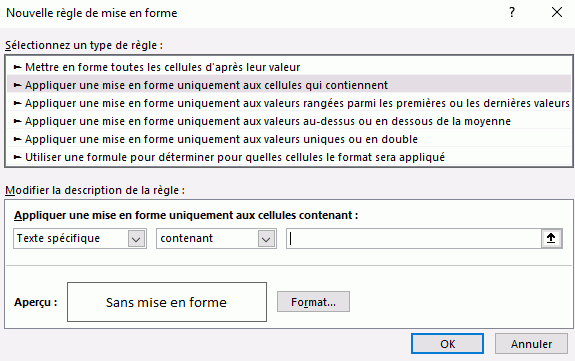Click the 'Sélectionnez un type de règle' label

tap(84, 45)
